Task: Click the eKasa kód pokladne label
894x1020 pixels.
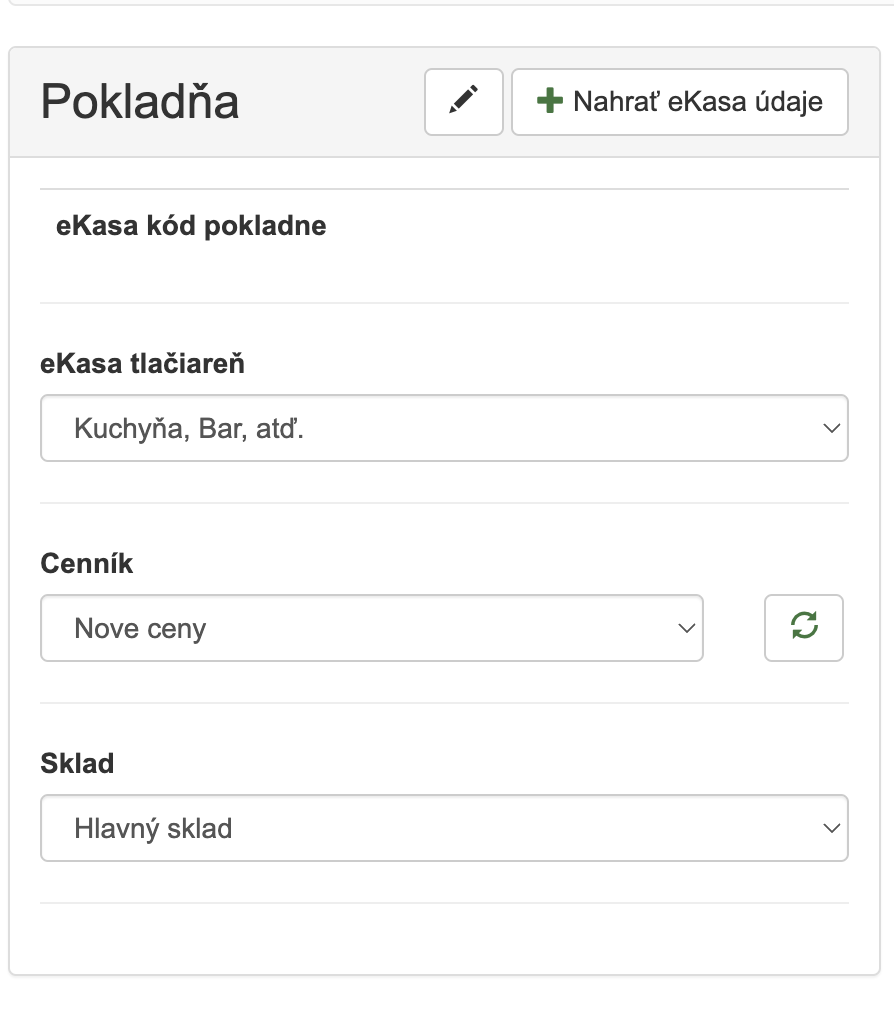Action: (x=191, y=226)
